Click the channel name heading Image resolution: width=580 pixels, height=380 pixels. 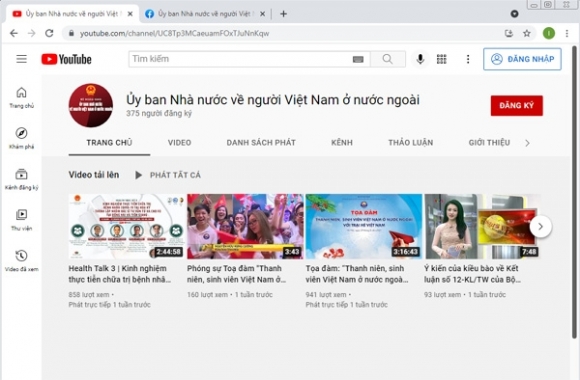(x=273, y=100)
